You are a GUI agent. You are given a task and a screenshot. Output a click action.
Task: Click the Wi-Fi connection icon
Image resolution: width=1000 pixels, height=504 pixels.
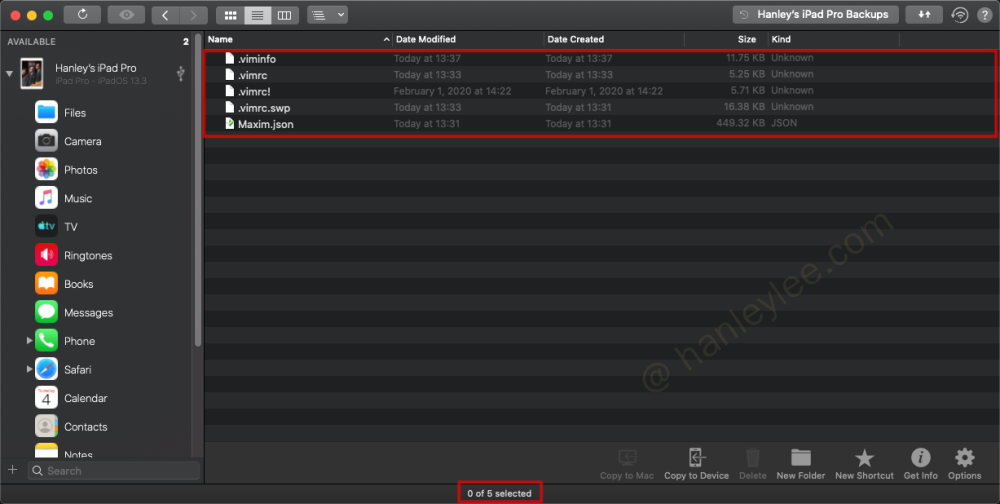coord(960,15)
